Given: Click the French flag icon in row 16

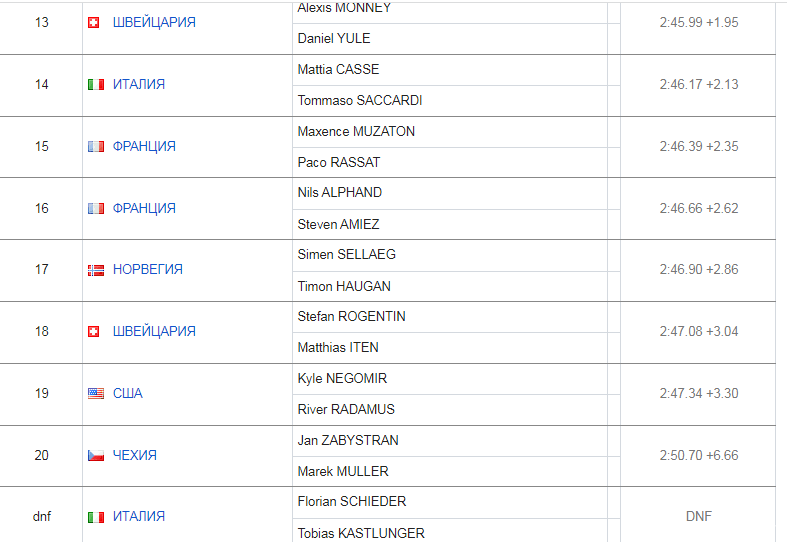Looking at the screenshot, I should point(96,208).
